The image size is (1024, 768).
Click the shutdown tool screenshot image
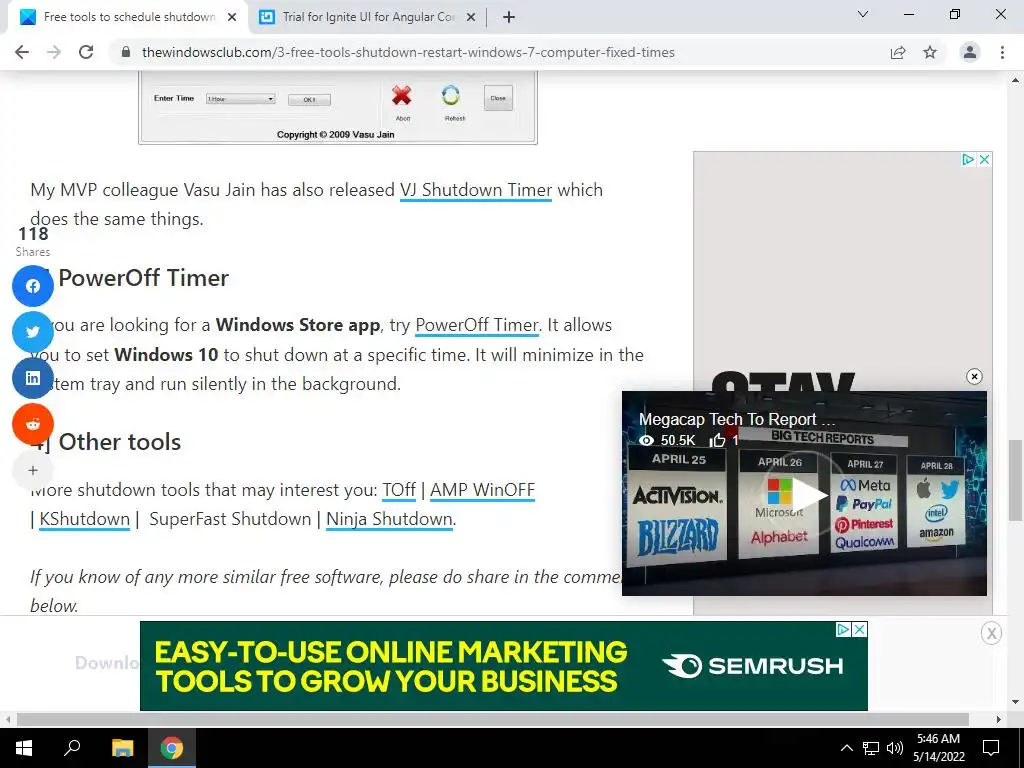point(338,108)
